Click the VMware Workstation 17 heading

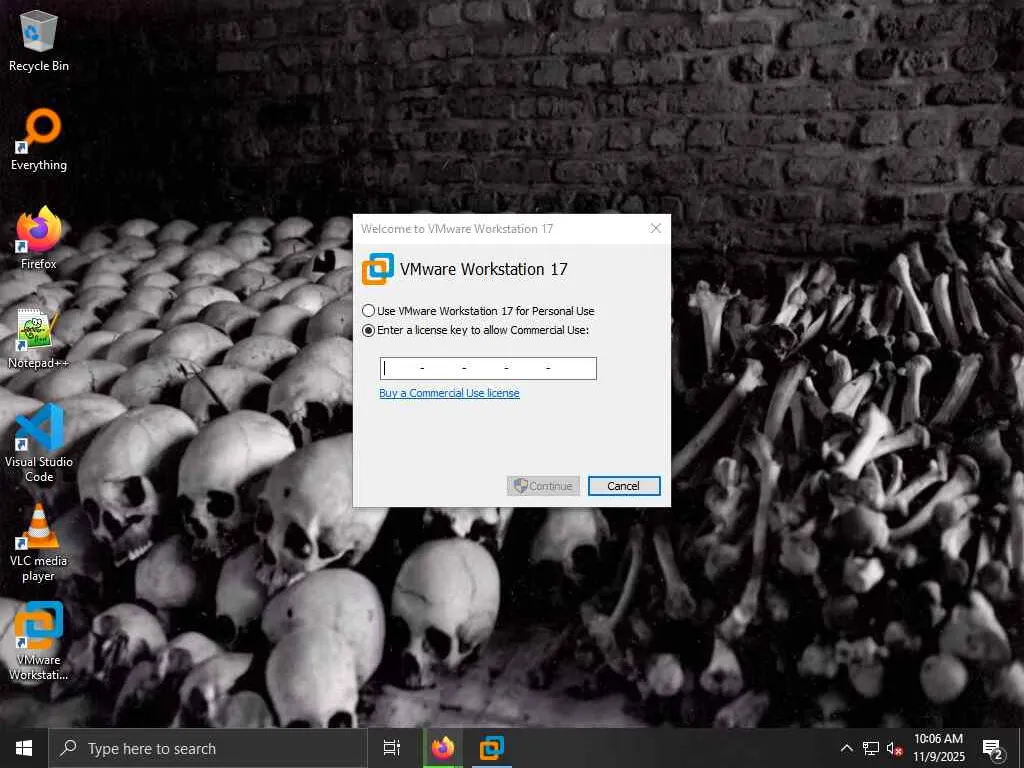[484, 269]
